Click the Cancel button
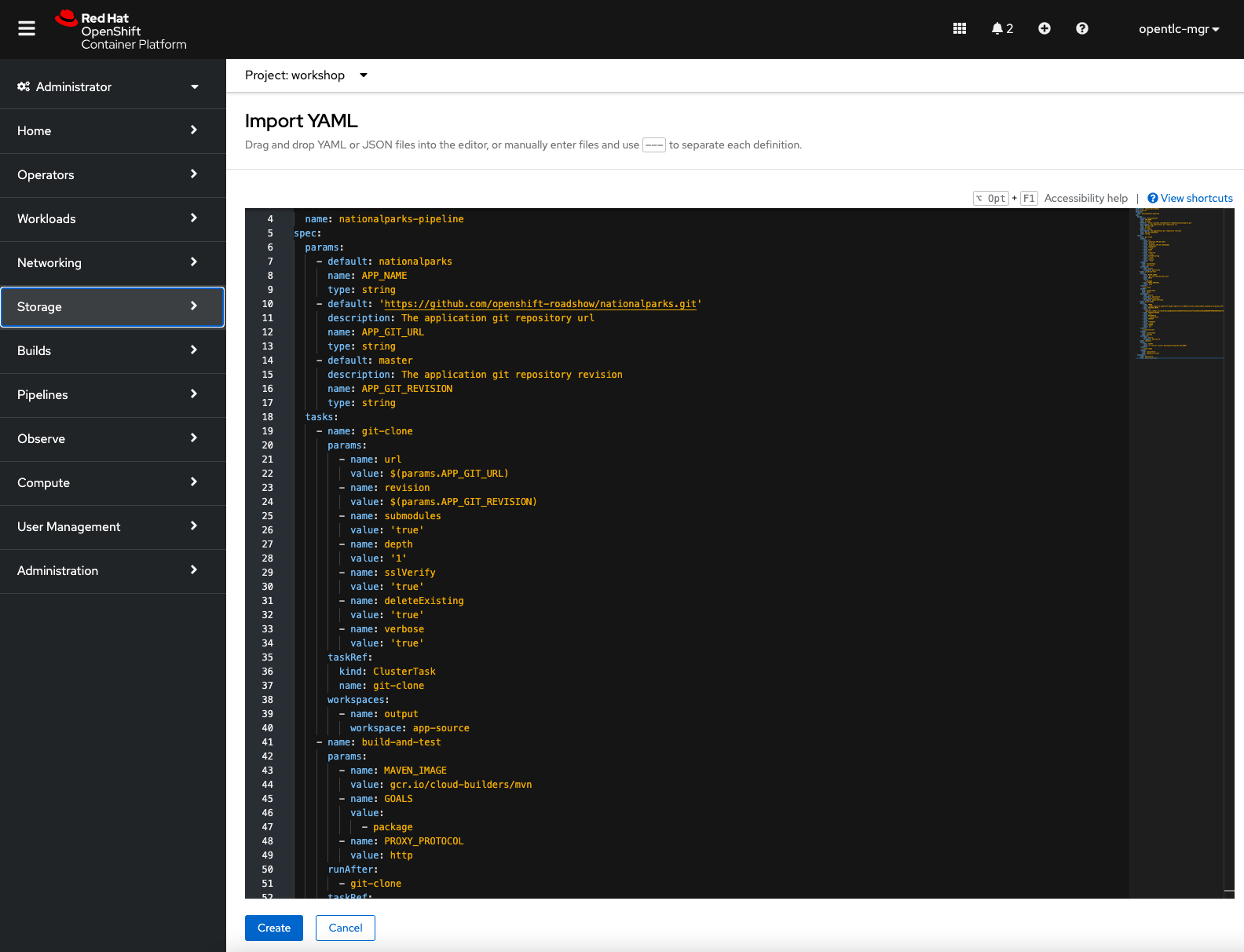The height and width of the screenshot is (952, 1244). click(x=346, y=928)
